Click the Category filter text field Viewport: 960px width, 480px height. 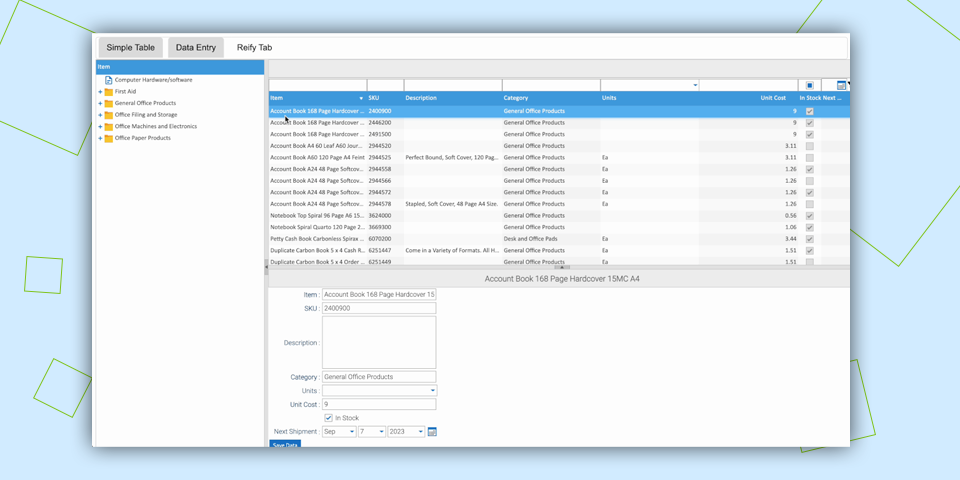(551, 85)
